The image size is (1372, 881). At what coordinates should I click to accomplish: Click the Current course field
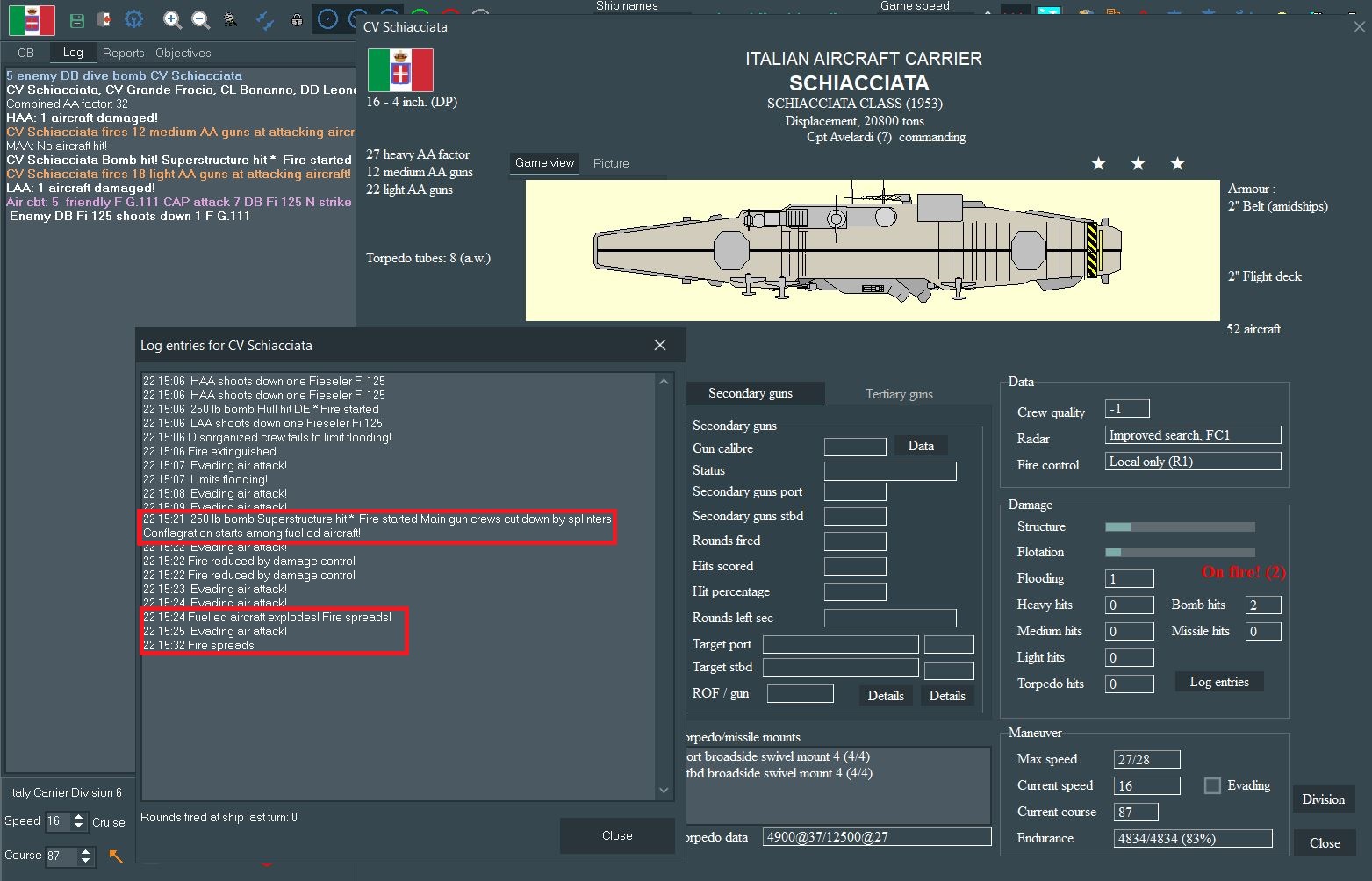click(x=1136, y=812)
